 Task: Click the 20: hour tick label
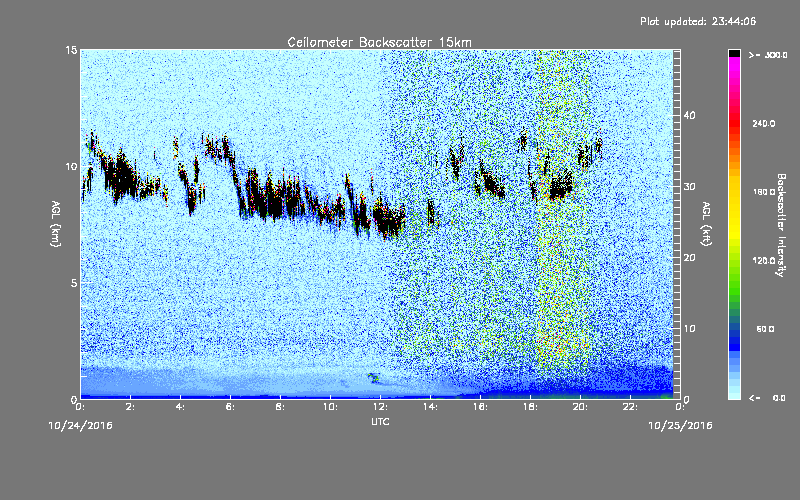pyautogui.click(x=580, y=407)
